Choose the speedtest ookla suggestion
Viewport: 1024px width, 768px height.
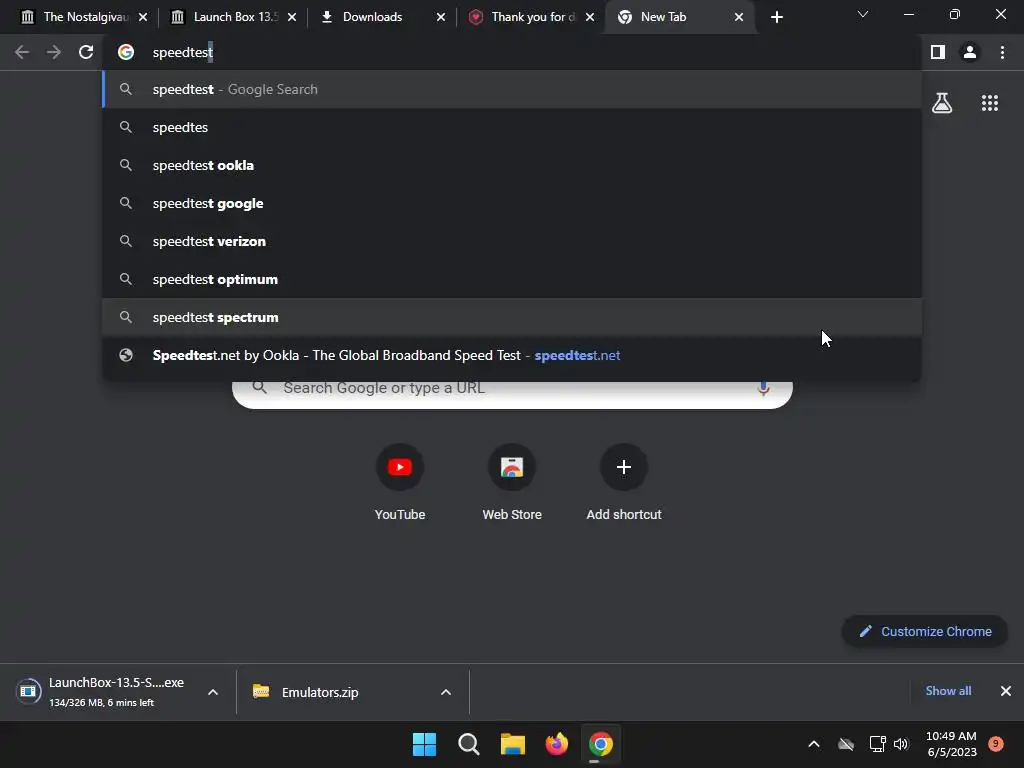click(512, 165)
